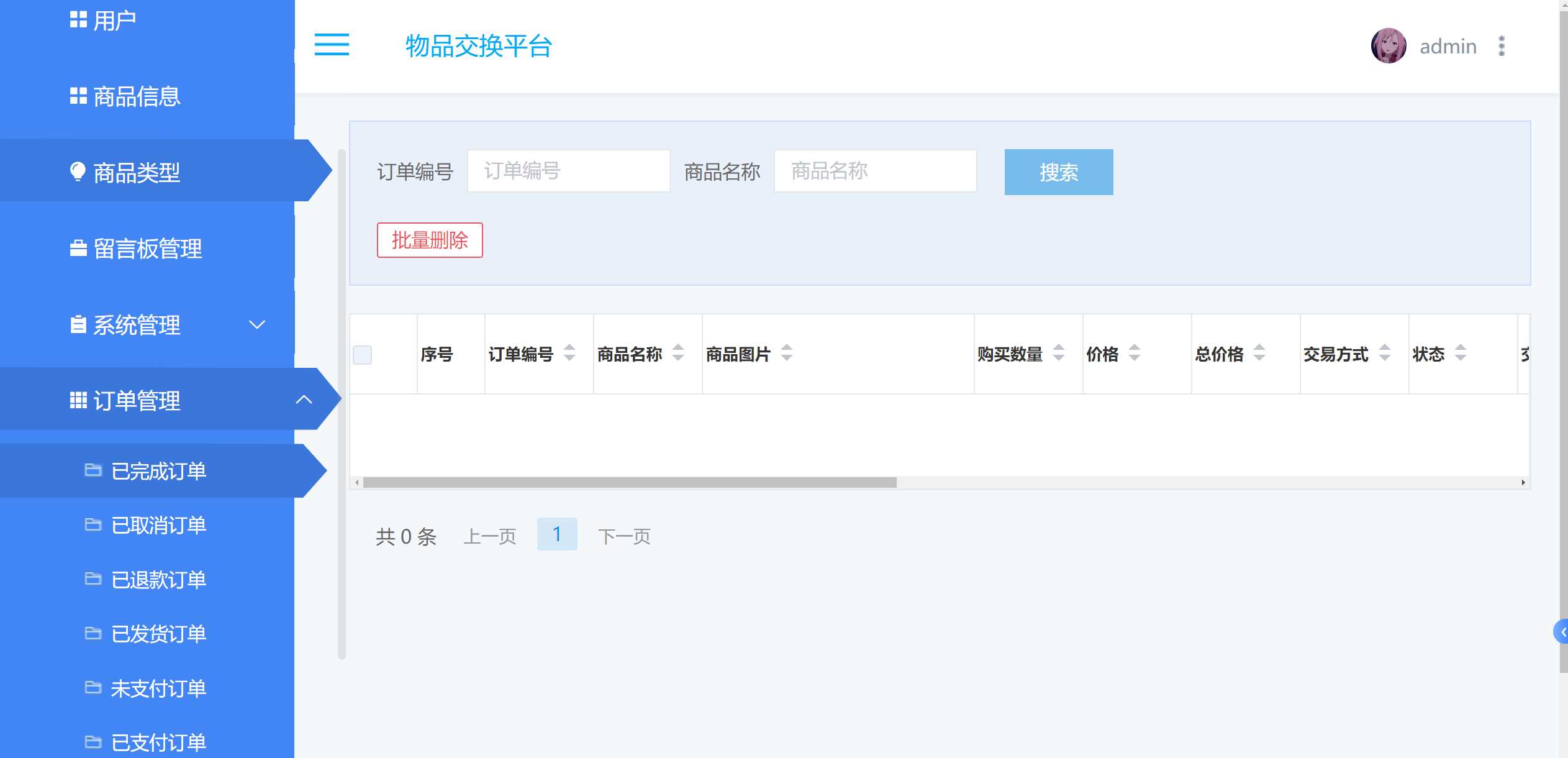Expand the 系统管理 submenu
Viewport: 1568px width, 758px height.
[255, 325]
